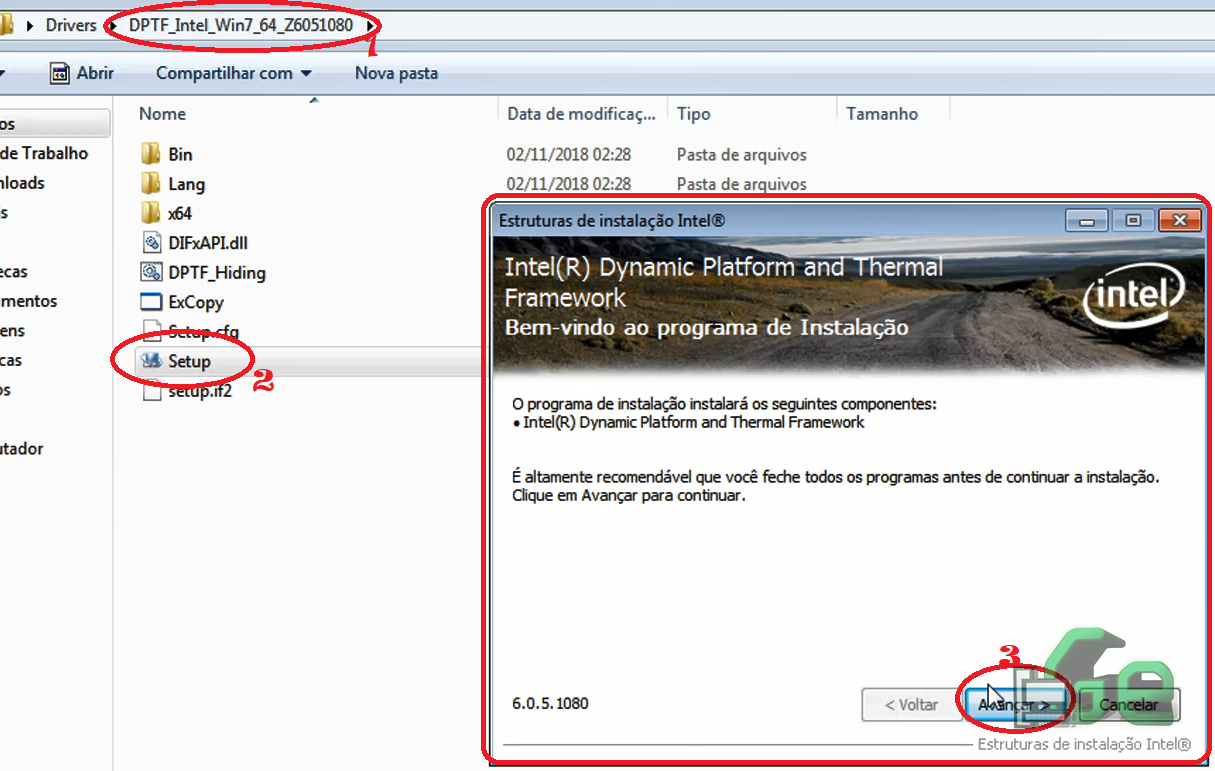This screenshot has width=1215, height=771.
Task: Click Nova pasta in the toolbar
Action: 396,73
